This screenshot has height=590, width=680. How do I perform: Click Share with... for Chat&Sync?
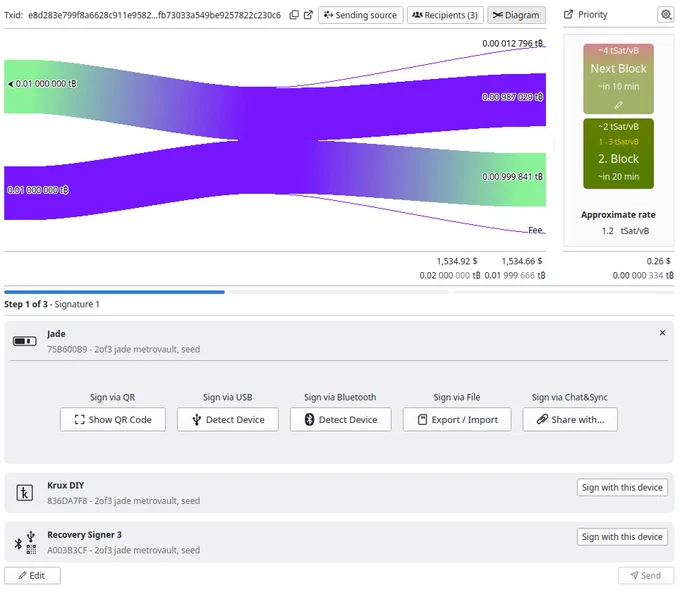[570, 420]
